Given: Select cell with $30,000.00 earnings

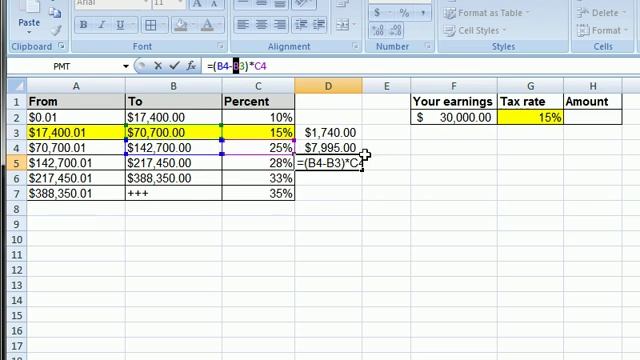Looking at the screenshot, I should point(454,118).
